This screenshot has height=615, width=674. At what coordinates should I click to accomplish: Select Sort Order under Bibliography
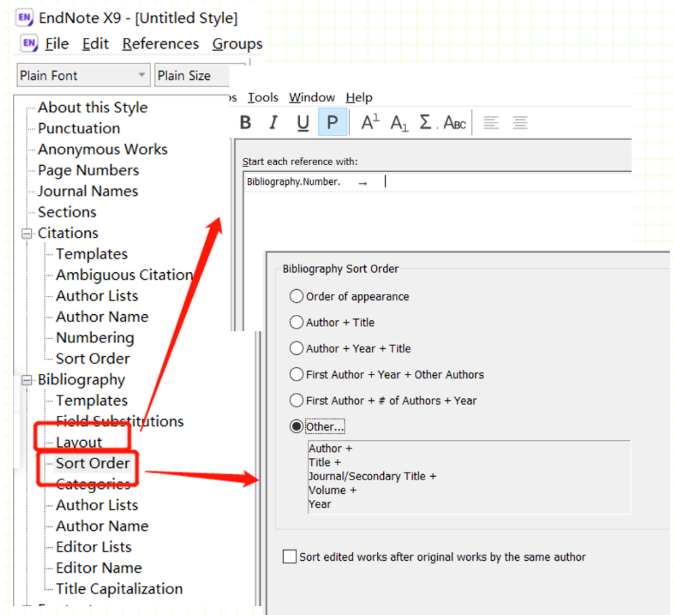(92, 463)
